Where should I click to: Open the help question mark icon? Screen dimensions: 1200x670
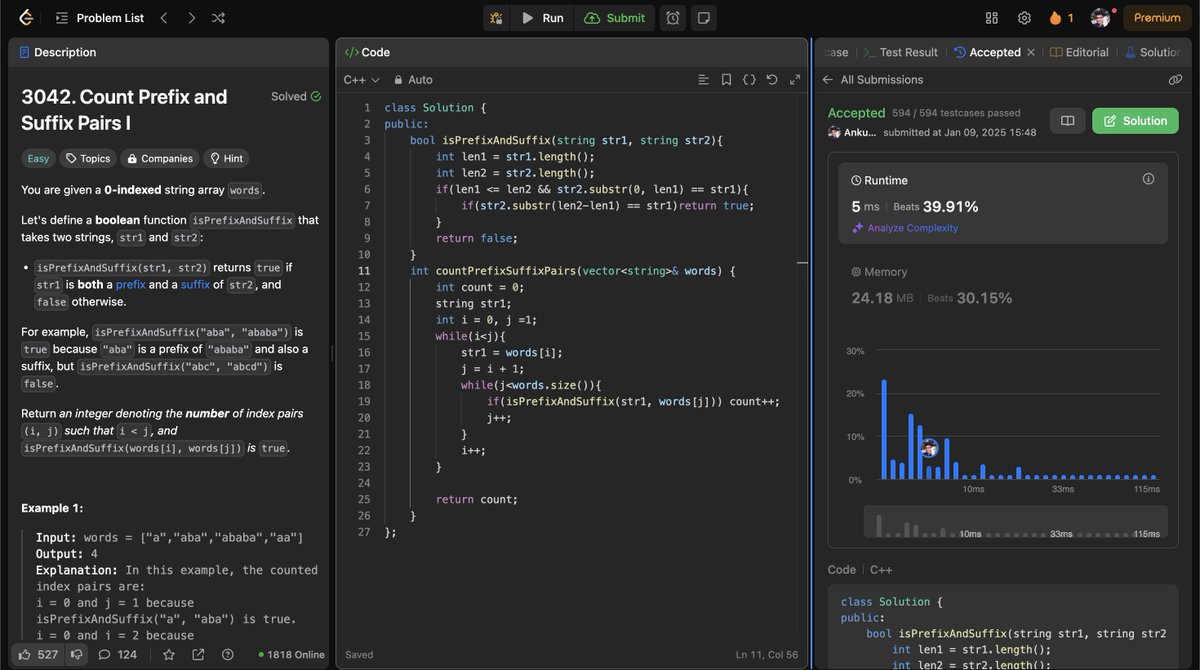pos(228,654)
